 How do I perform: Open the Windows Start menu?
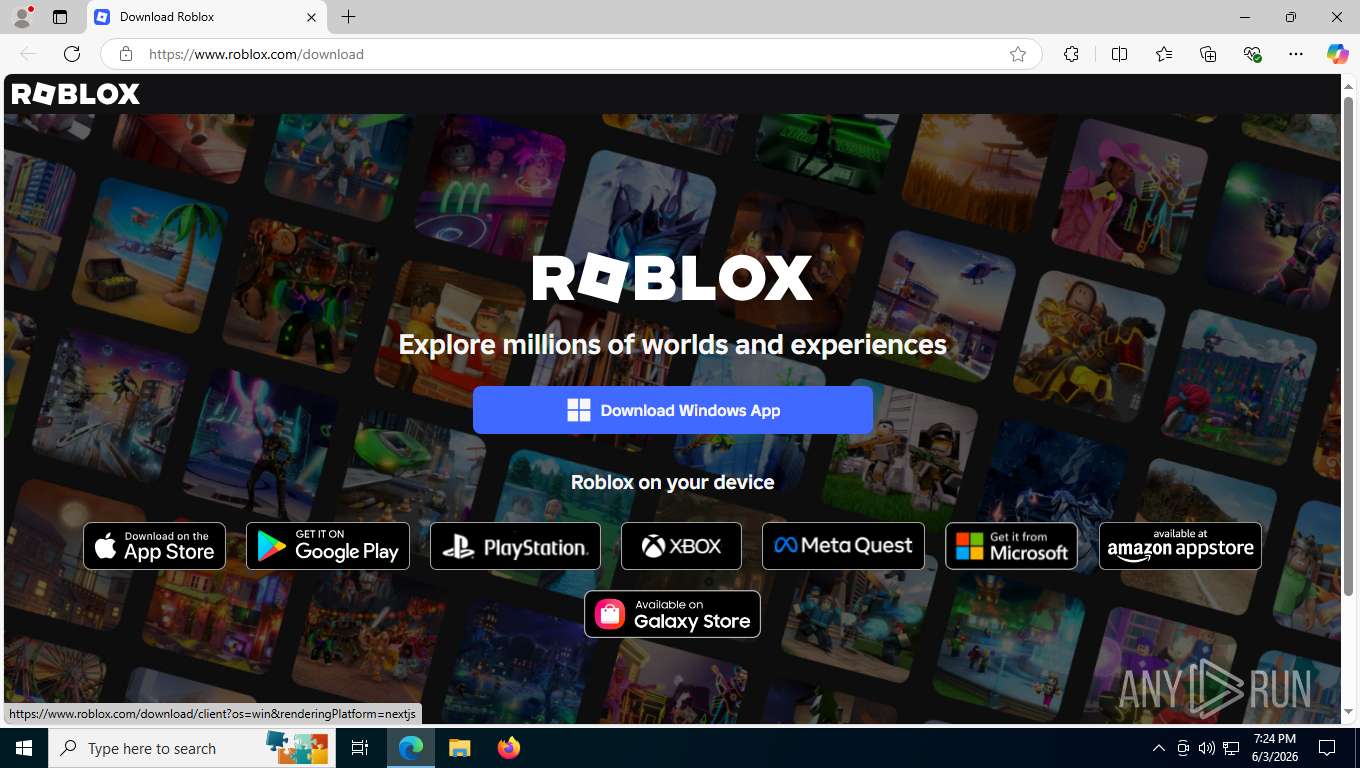[24, 748]
